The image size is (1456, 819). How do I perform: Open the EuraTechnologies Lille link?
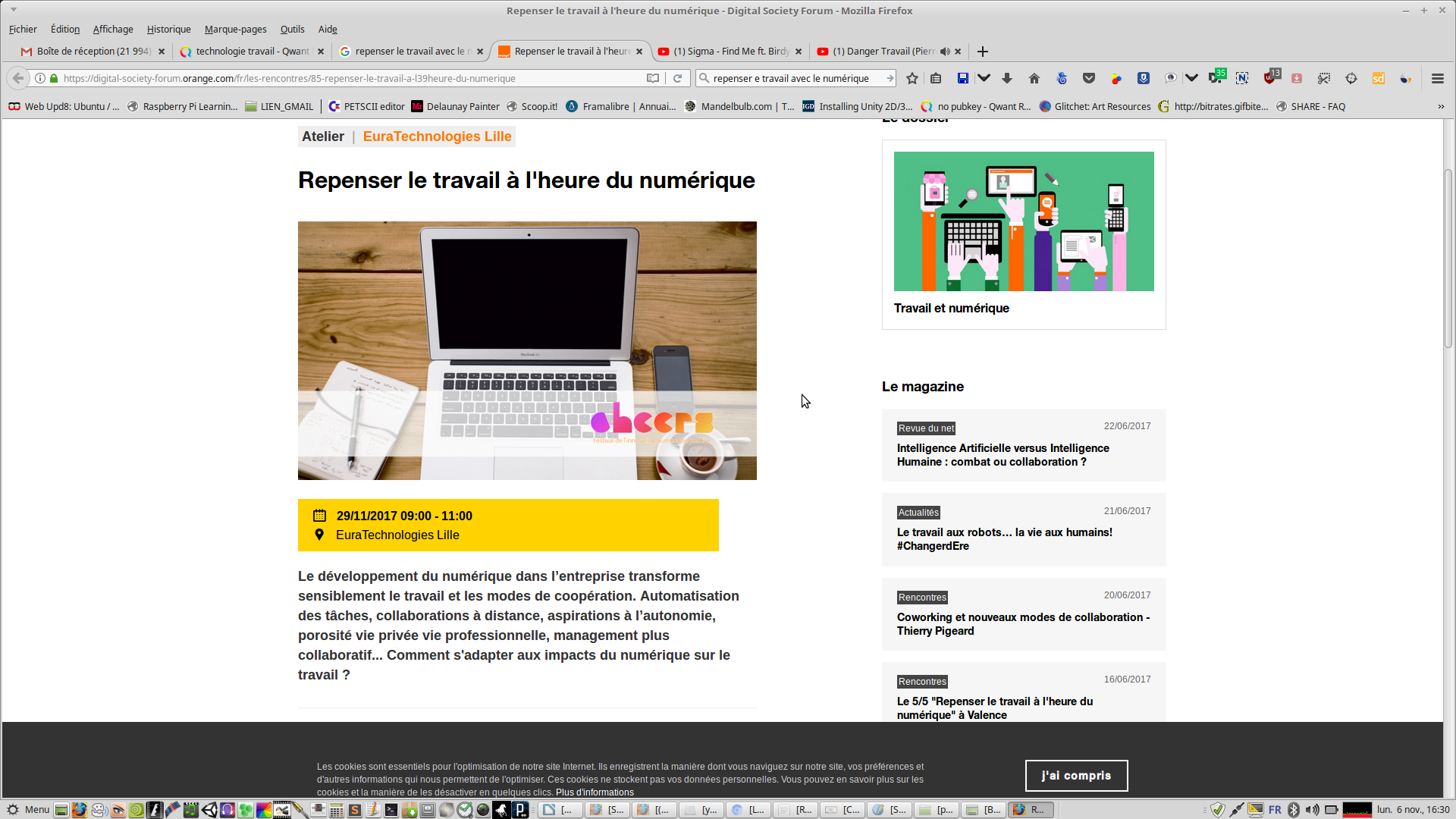pos(437,136)
